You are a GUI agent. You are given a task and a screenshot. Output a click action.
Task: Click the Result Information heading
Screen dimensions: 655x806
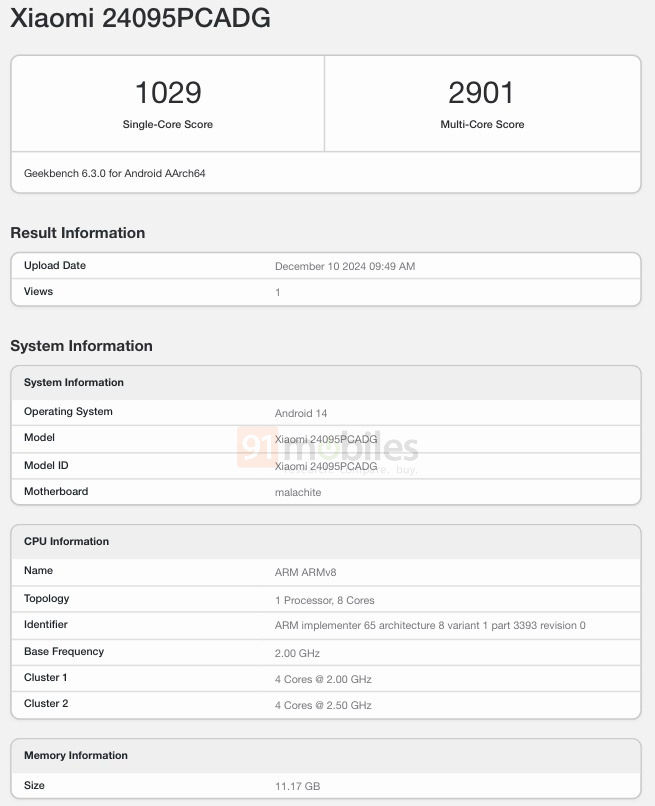78,233
